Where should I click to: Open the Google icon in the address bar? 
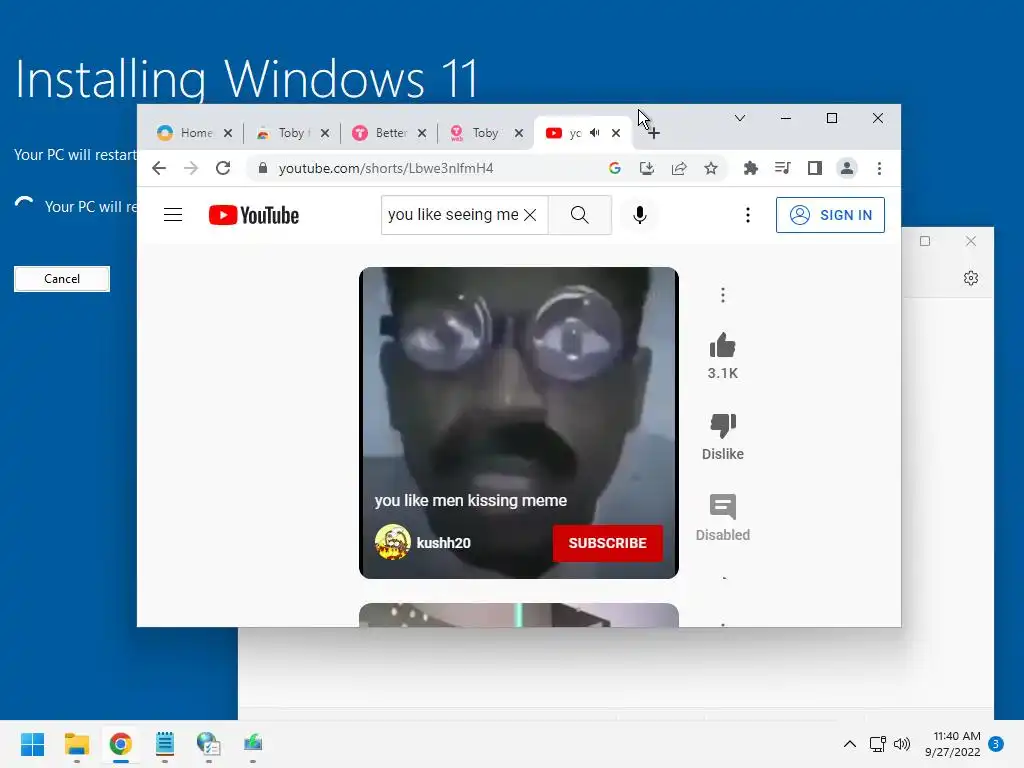(615, 168)
